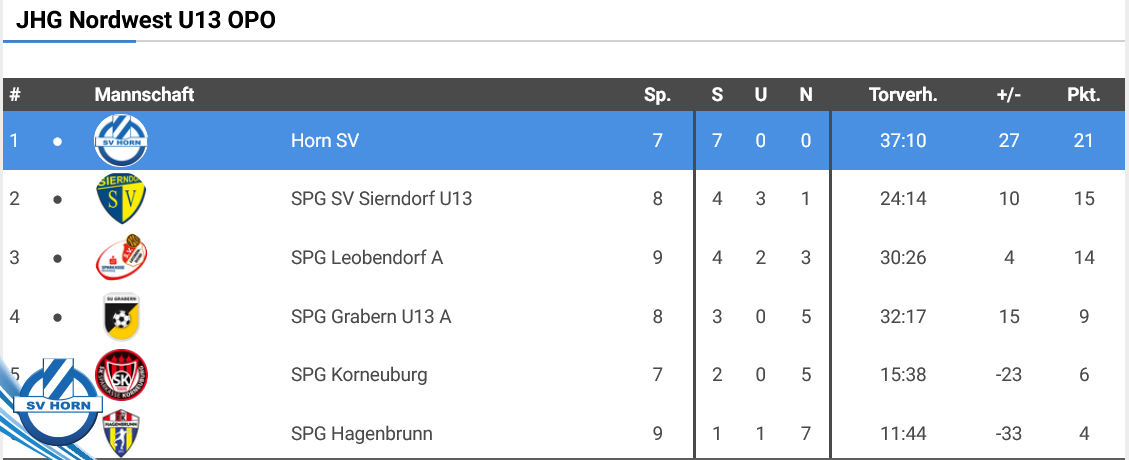Click the Korneuburg SK club crest

pos(123,375)
